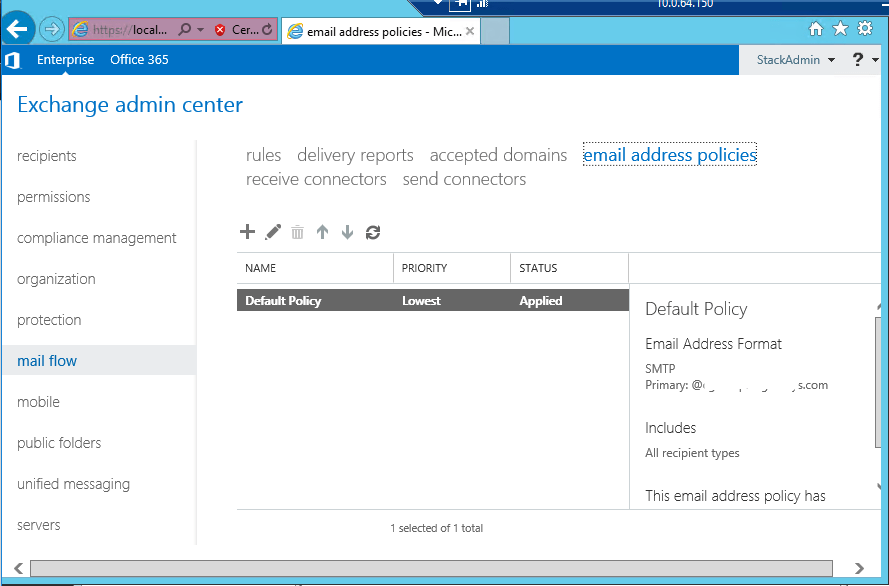Refresh the email address policies list

[x=373, y=232]
